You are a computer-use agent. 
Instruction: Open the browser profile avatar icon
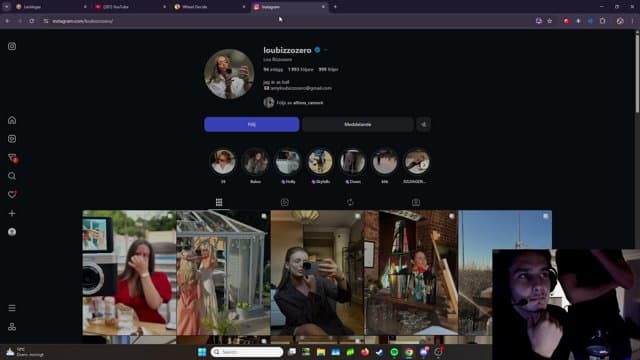tap(620, 21)
